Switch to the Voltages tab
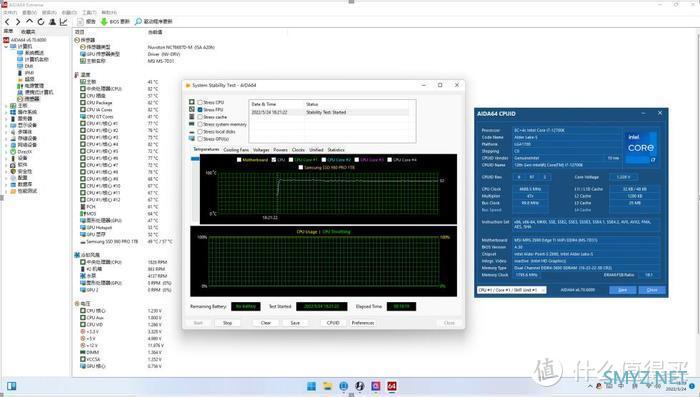Image resolution: width=700 pixels, height=397 pixels. click(261, 150)
